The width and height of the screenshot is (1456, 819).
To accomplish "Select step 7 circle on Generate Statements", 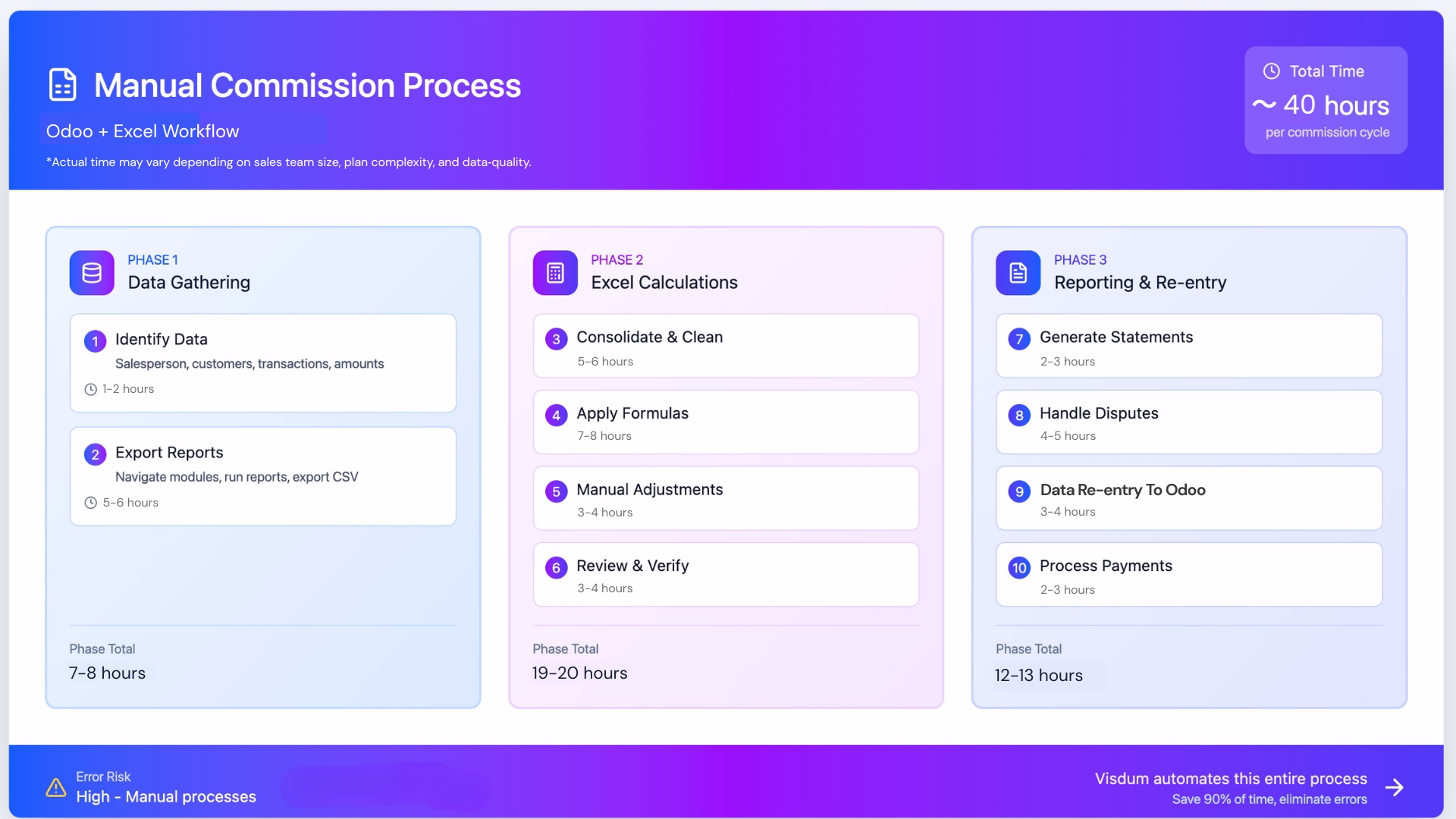I will tap(1019, 340).
